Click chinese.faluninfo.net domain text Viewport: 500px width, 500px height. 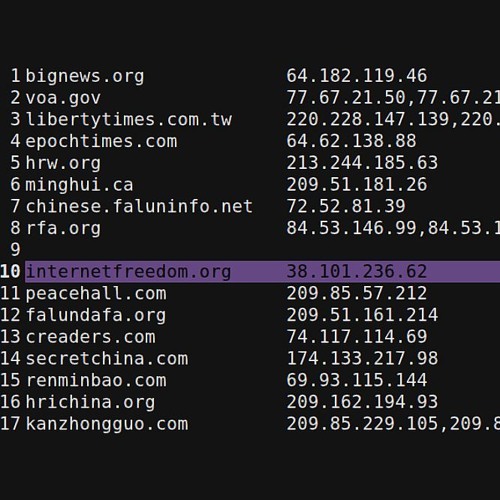point(139,206)
